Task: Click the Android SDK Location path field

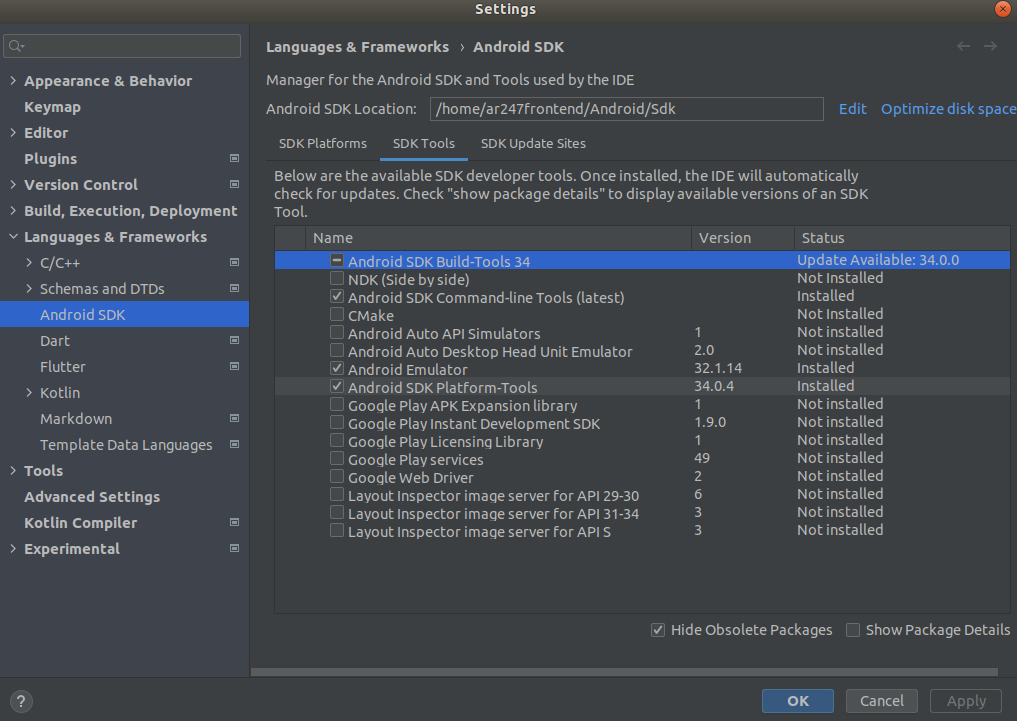Action: pos(627,109)
